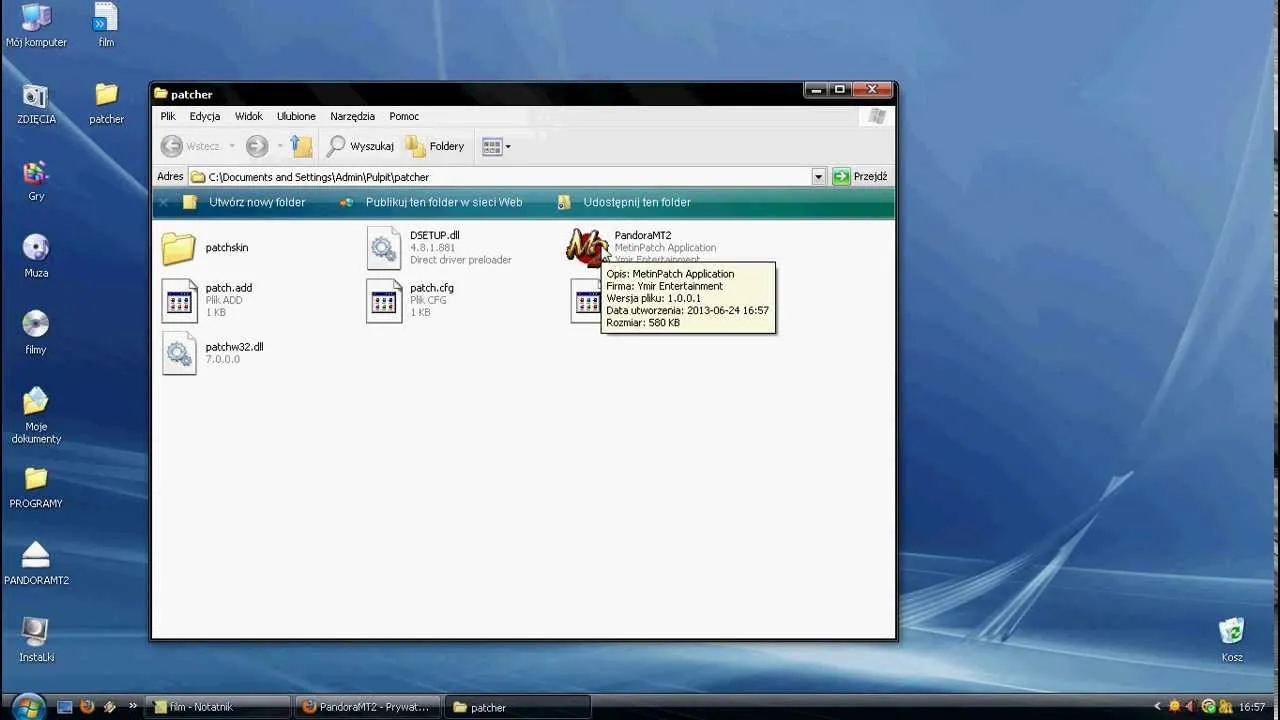Select the patchskin folder

tap(178, 248)
